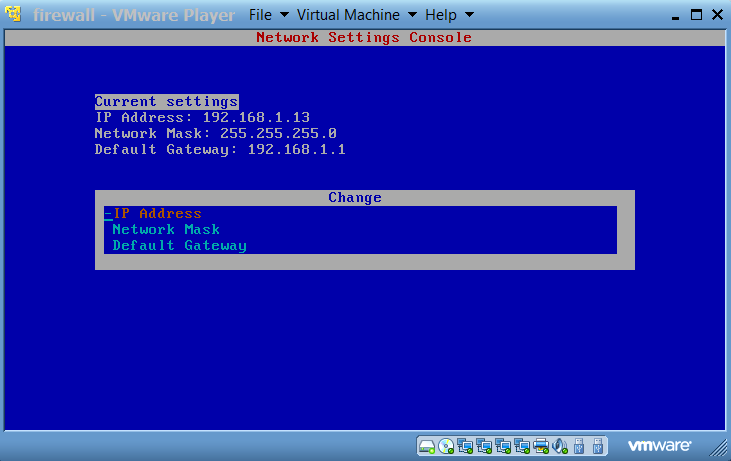Expand the arrow next to Virtual Machine

point(410,16)
